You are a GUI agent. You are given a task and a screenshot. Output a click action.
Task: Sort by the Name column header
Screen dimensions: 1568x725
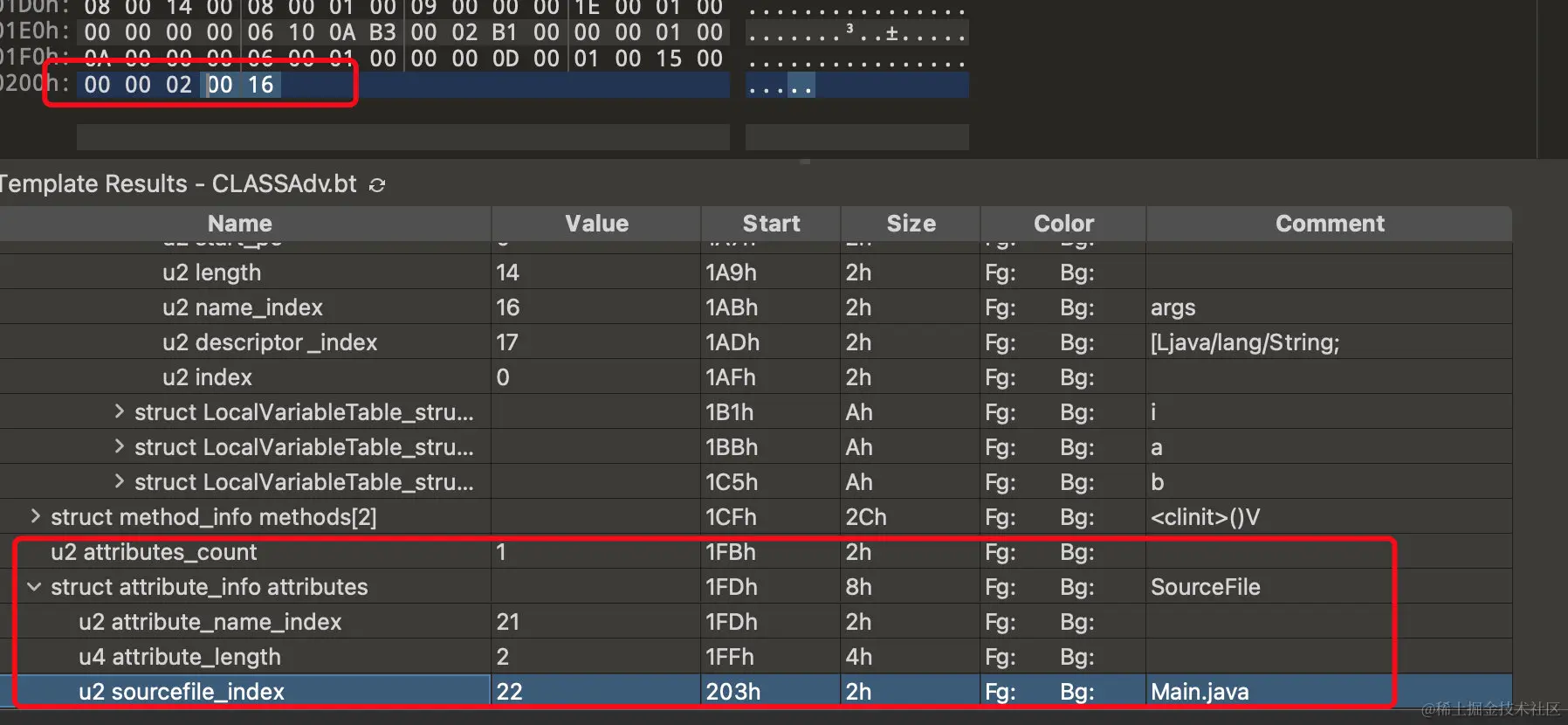pyautogui.click(x=244, y=224)
